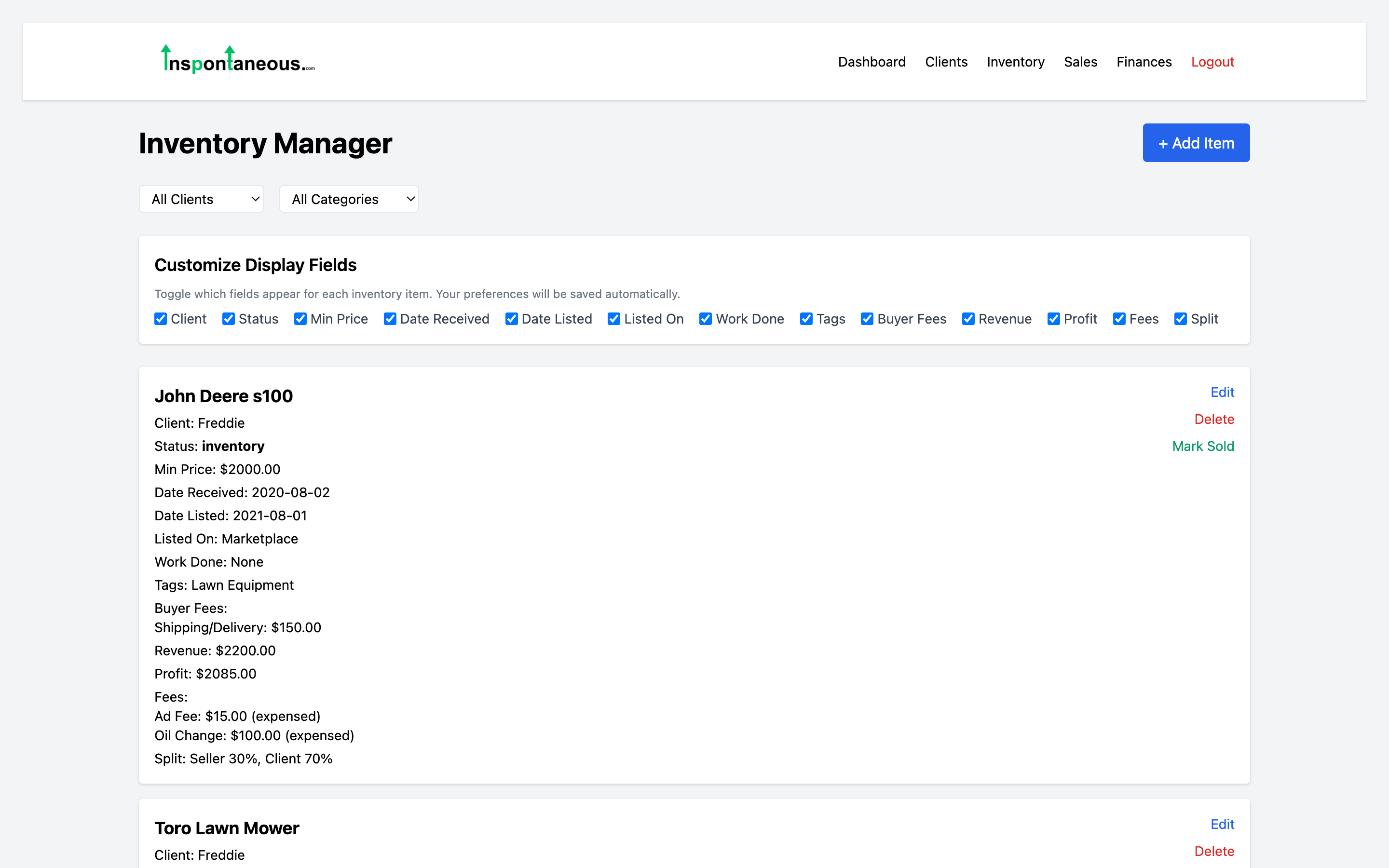Toggle the Client display field checkbox
Screen dimensions: 1389x868
[160, 319]
